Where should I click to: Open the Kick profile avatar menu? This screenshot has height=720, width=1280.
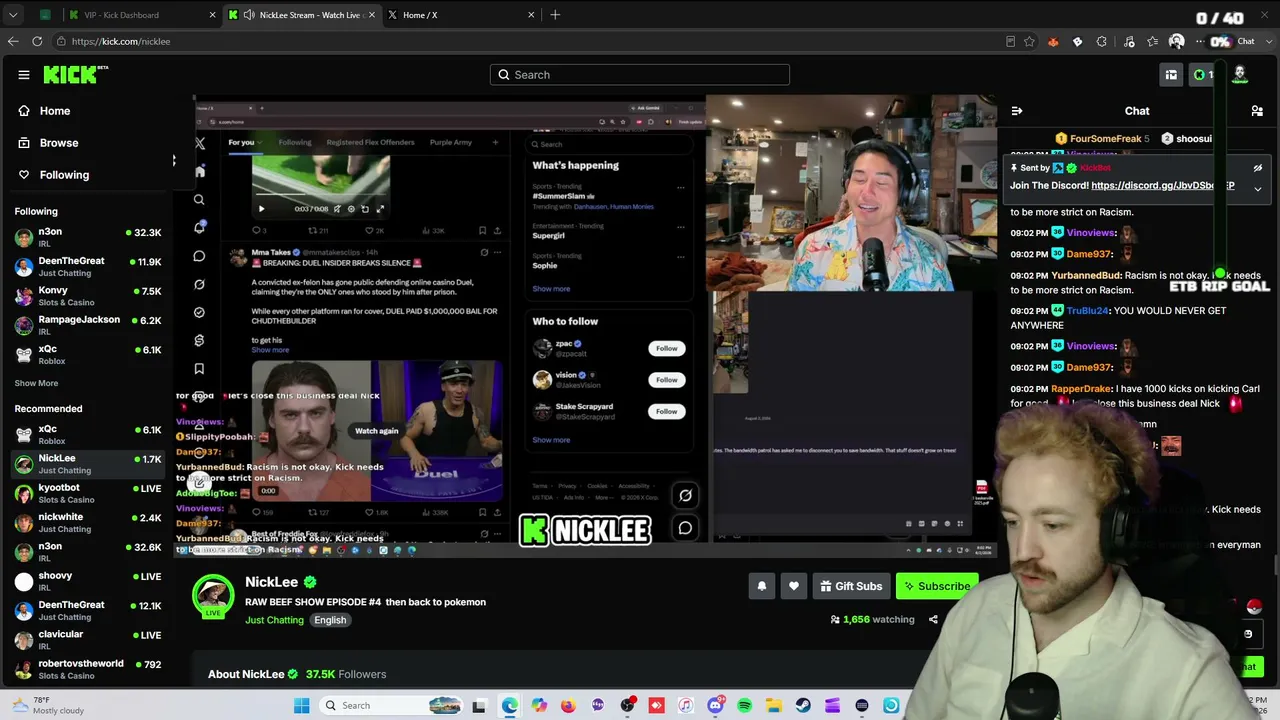click(1240, 75)
